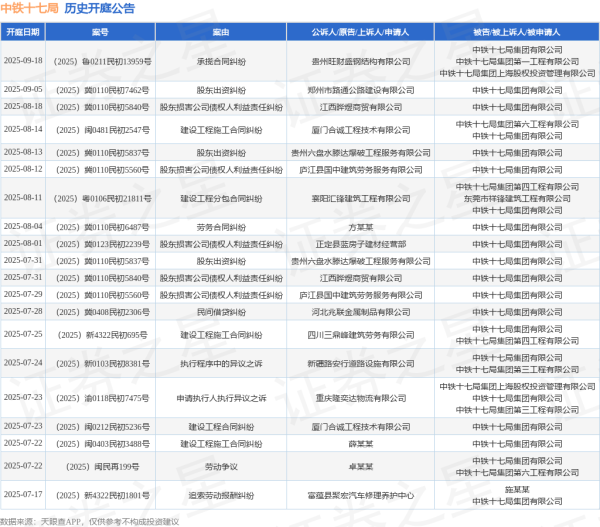Click case number 冀0110民初7462号

click(x=102, y=90)
